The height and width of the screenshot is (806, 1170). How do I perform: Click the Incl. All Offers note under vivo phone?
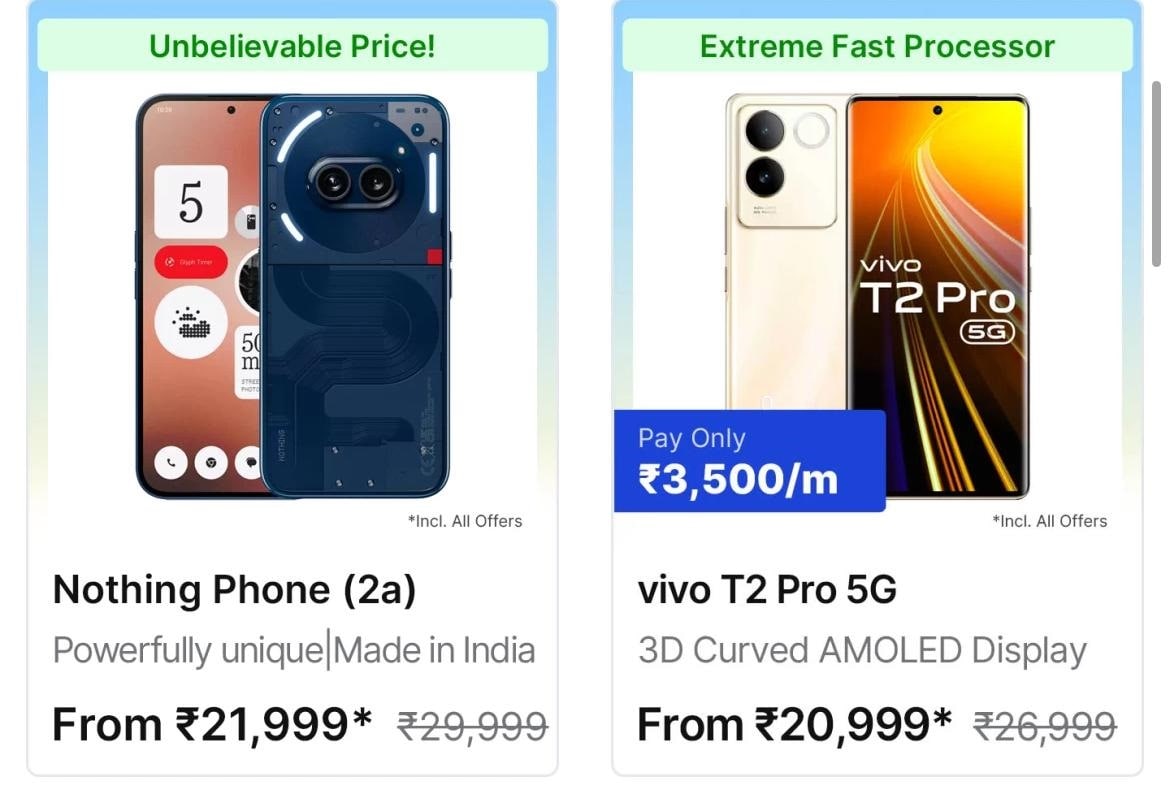(1050, 521)
